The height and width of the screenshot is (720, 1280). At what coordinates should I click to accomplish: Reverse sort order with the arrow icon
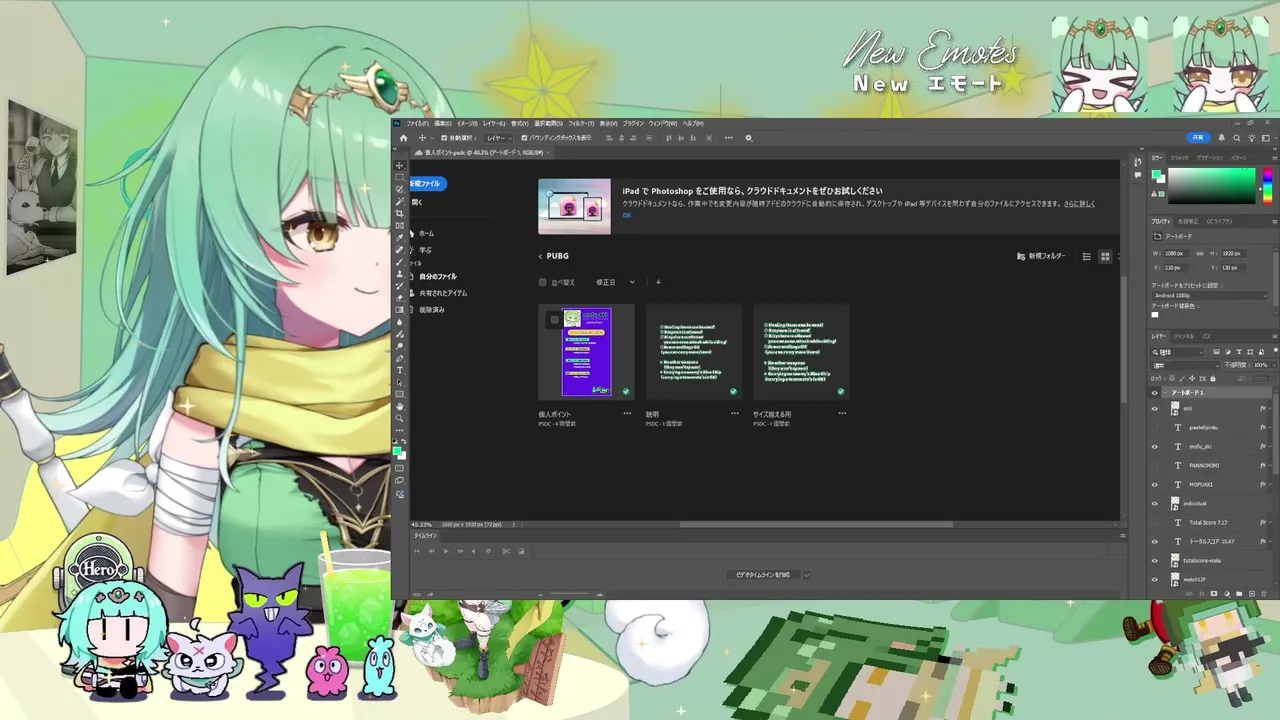(658, 282)
